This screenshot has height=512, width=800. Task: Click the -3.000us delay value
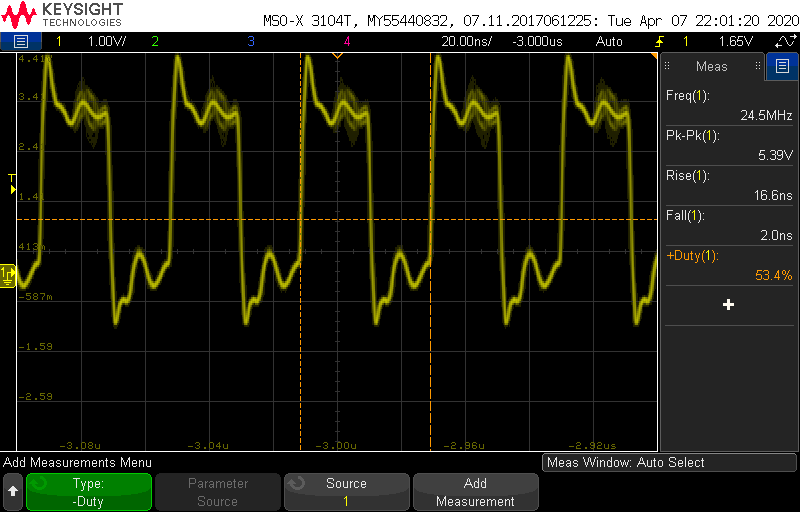(537, 41)
